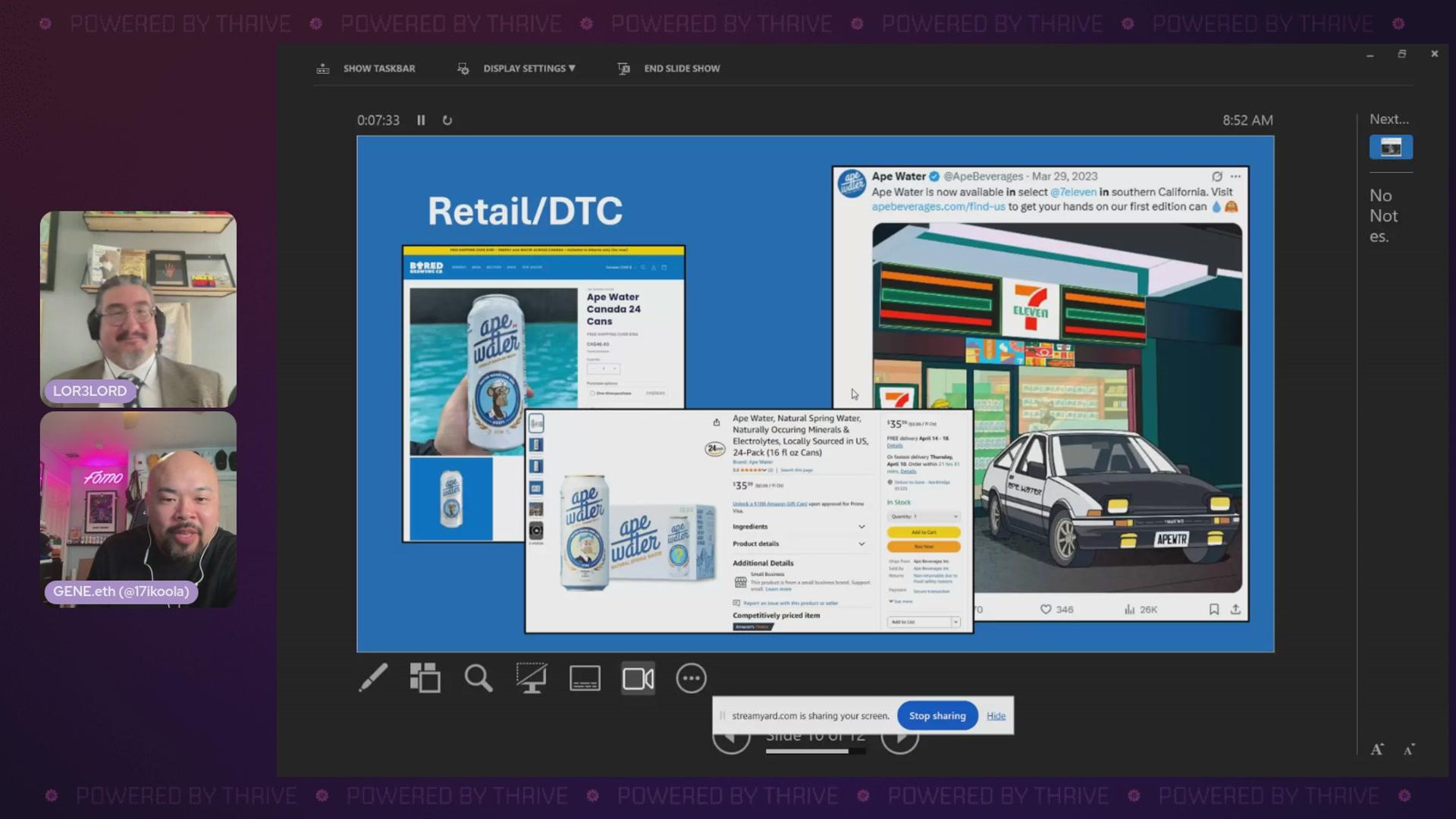Toggle black or unblack slide show
This screenshot has height=819, width=1456.
(x=532, y=678)
